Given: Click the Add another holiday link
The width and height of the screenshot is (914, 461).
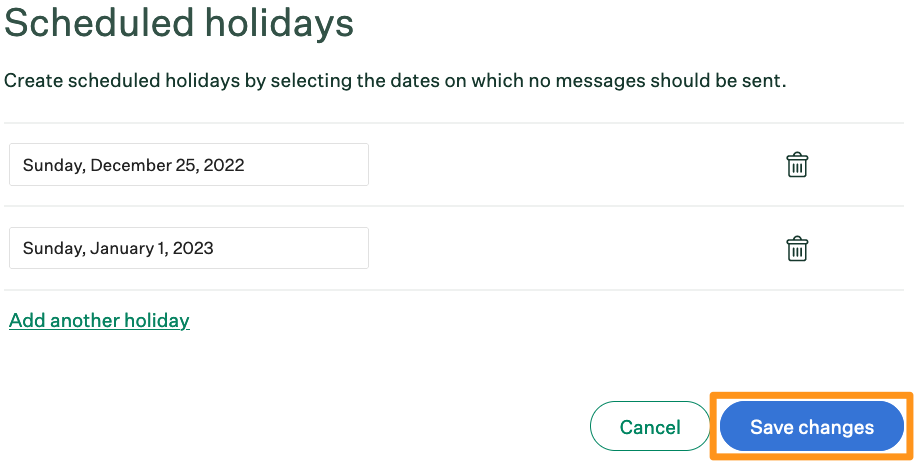Looking at the screenshot, I should click(99, 321).
